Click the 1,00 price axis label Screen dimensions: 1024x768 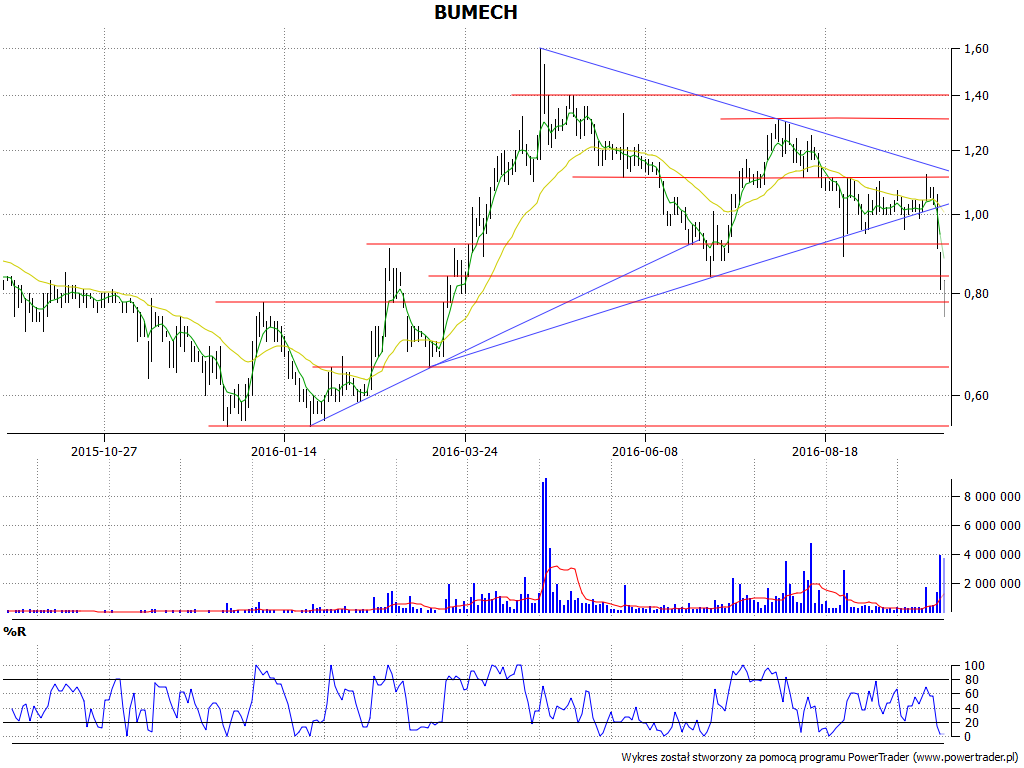(976, 215)
